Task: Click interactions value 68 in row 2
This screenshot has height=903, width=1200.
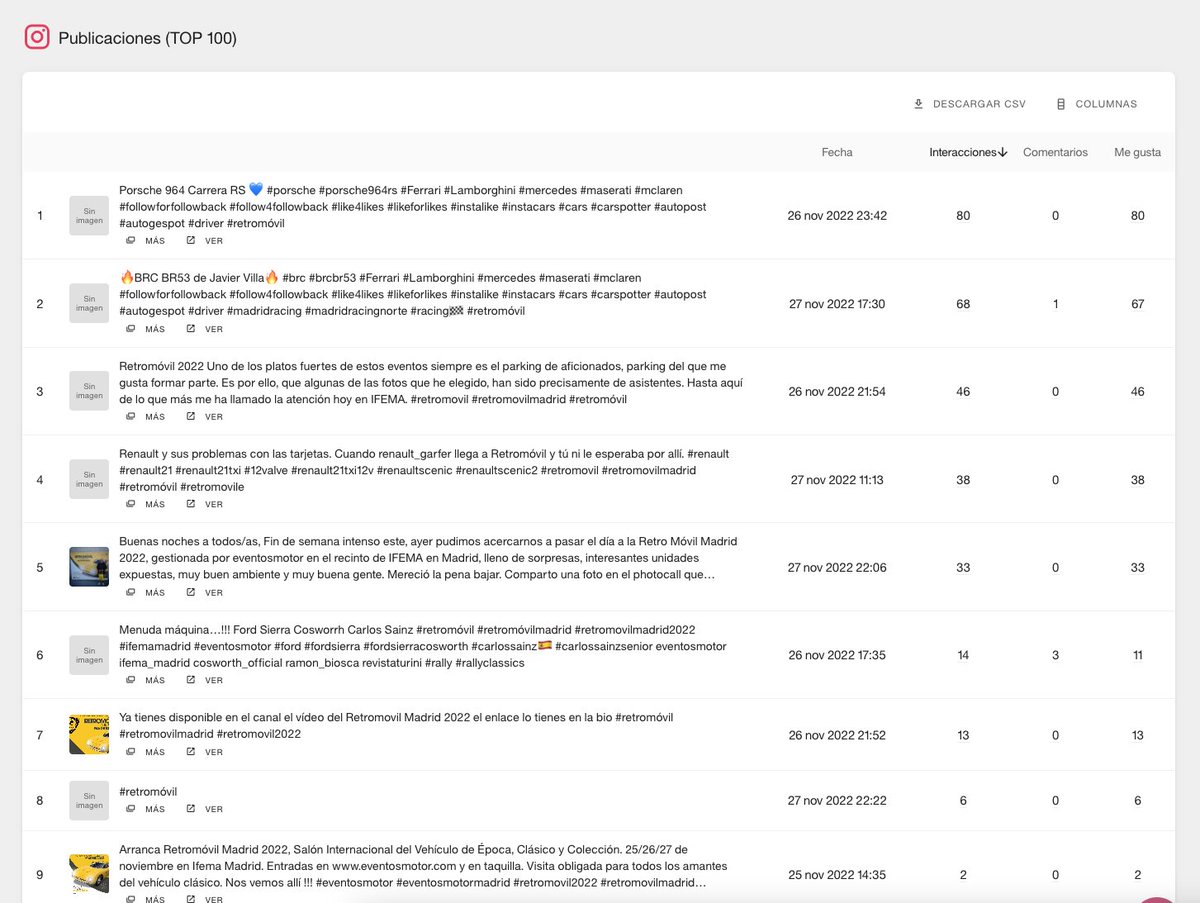Action: pos(963,304)
